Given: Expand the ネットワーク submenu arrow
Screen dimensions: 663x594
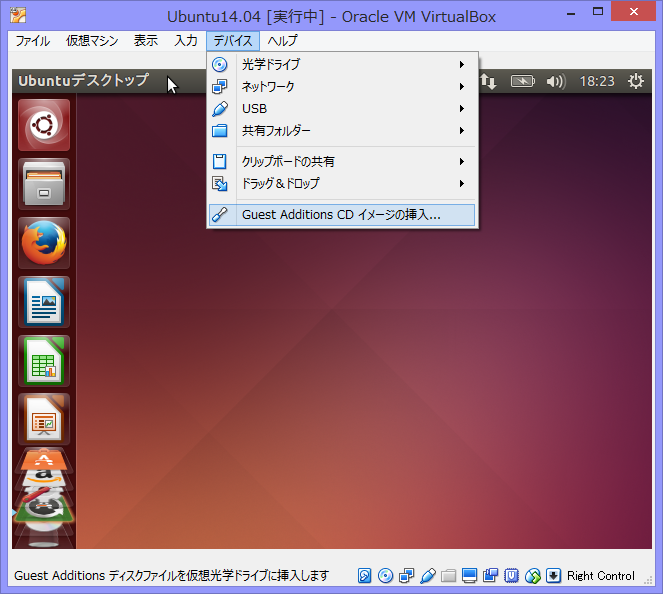Looking at the screenshot, I should tap(462, 87).
